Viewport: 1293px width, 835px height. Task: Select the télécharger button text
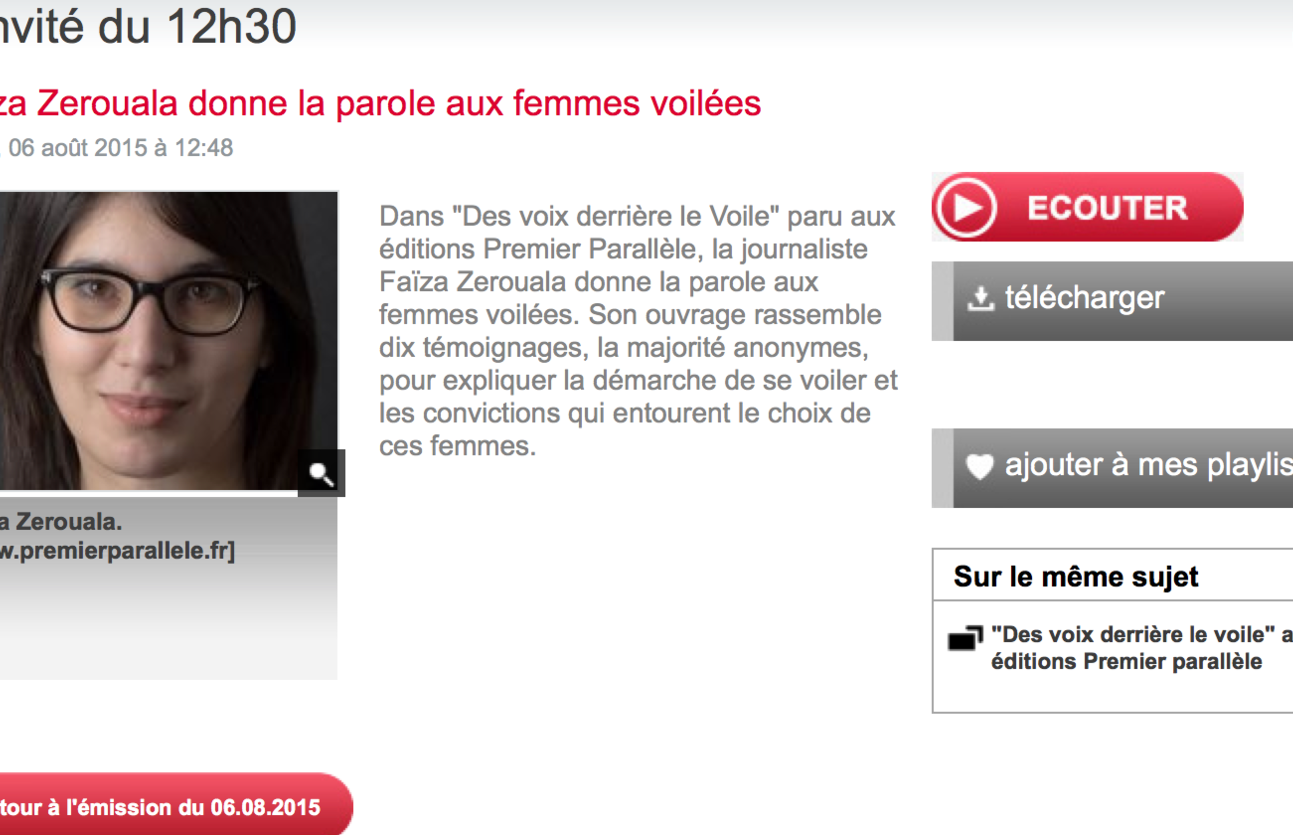click(x=1084, y=298)
